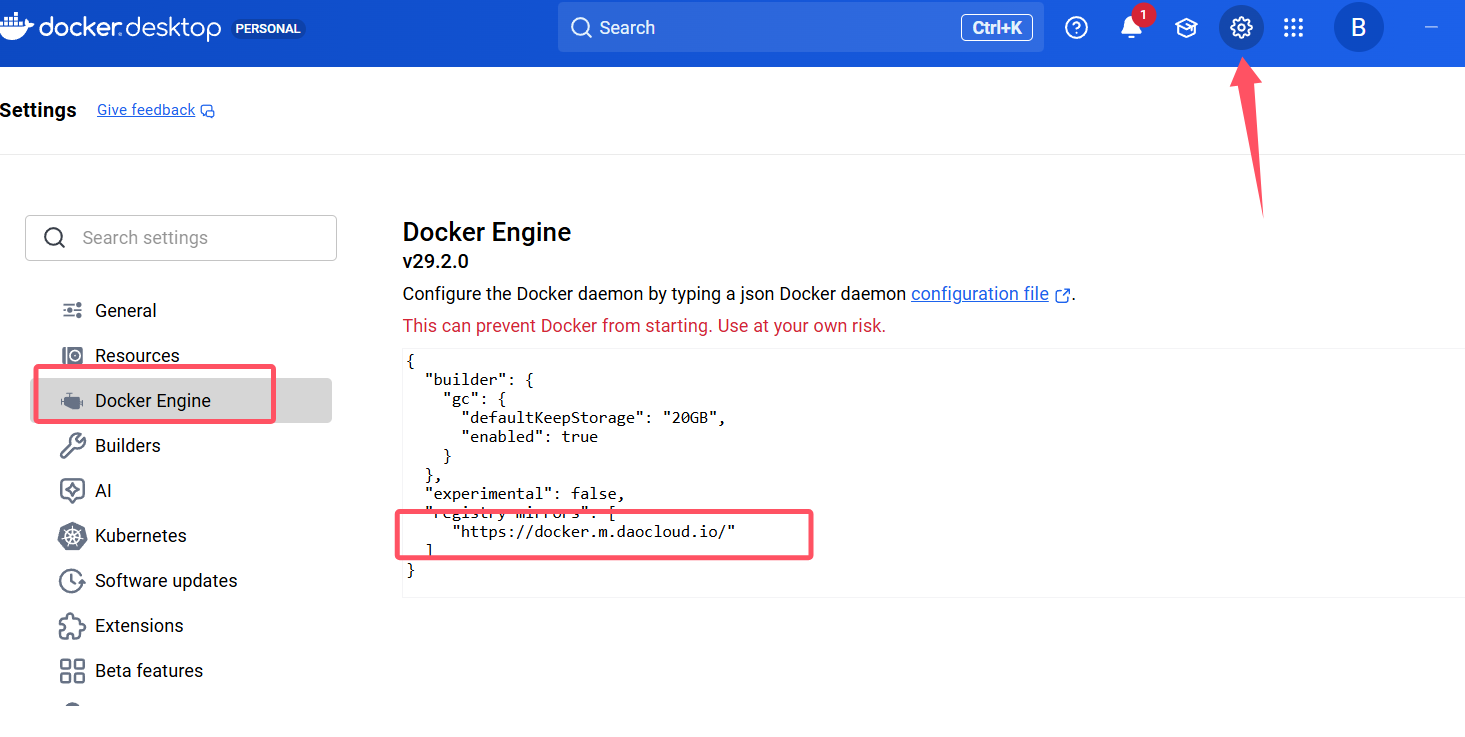Click the Docker Desktop whale logo
1465x737 pixels.
(16, 26)
